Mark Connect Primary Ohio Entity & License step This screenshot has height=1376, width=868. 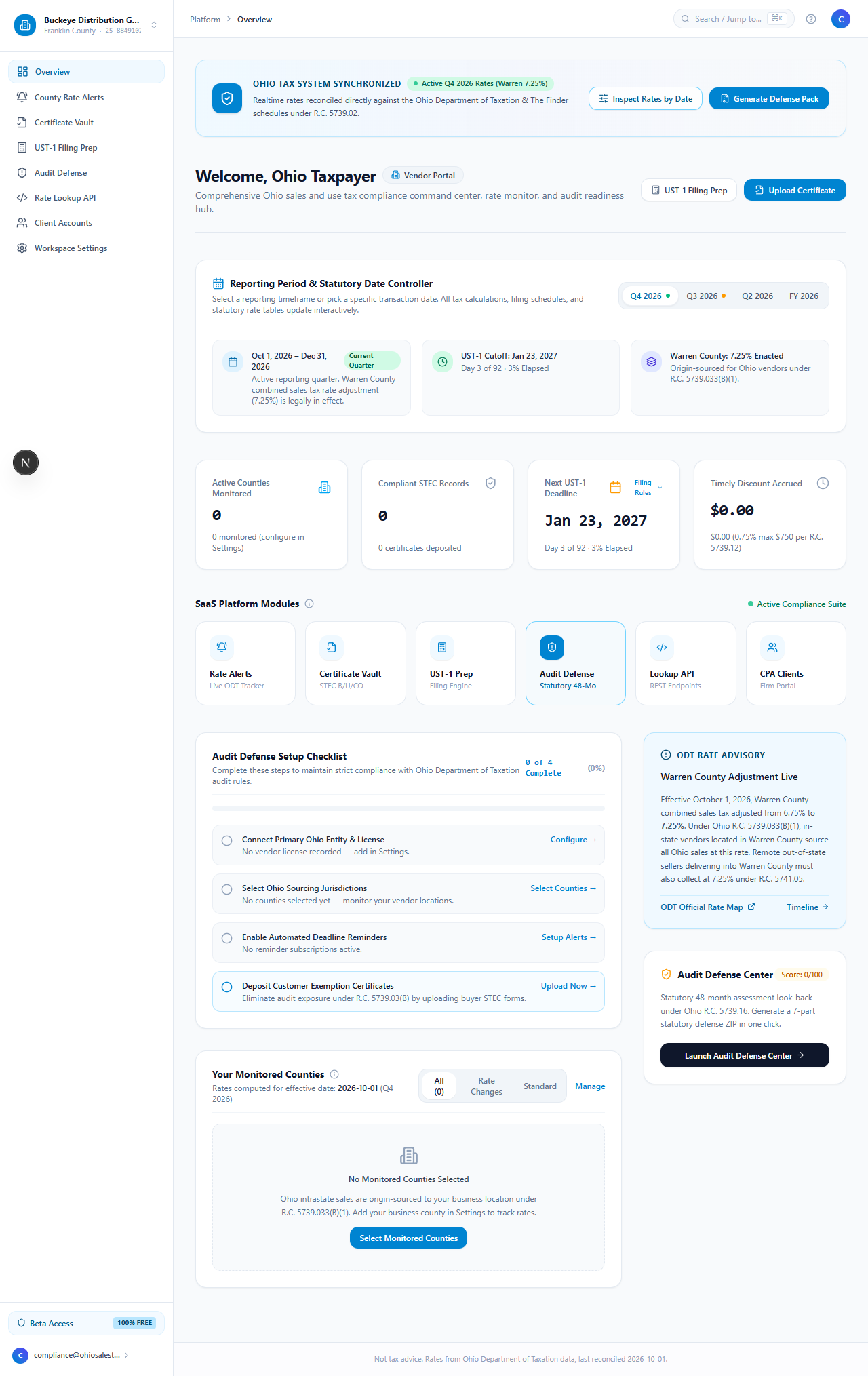tap(227, 841)
